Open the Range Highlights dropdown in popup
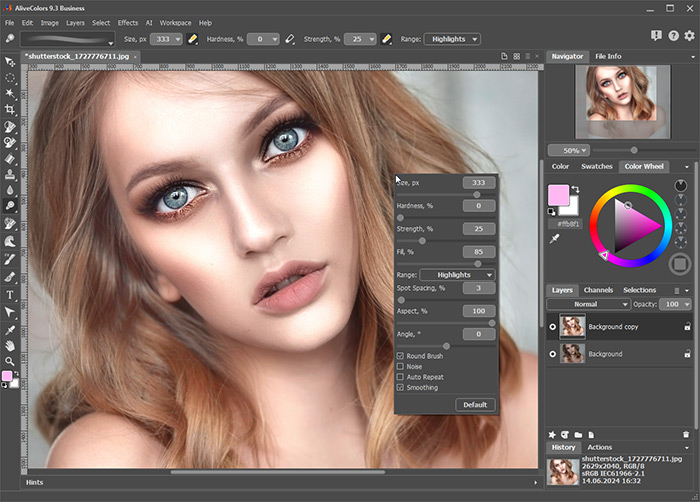Image resolution: width=700 pixels, height=502 pixels. 458,275
